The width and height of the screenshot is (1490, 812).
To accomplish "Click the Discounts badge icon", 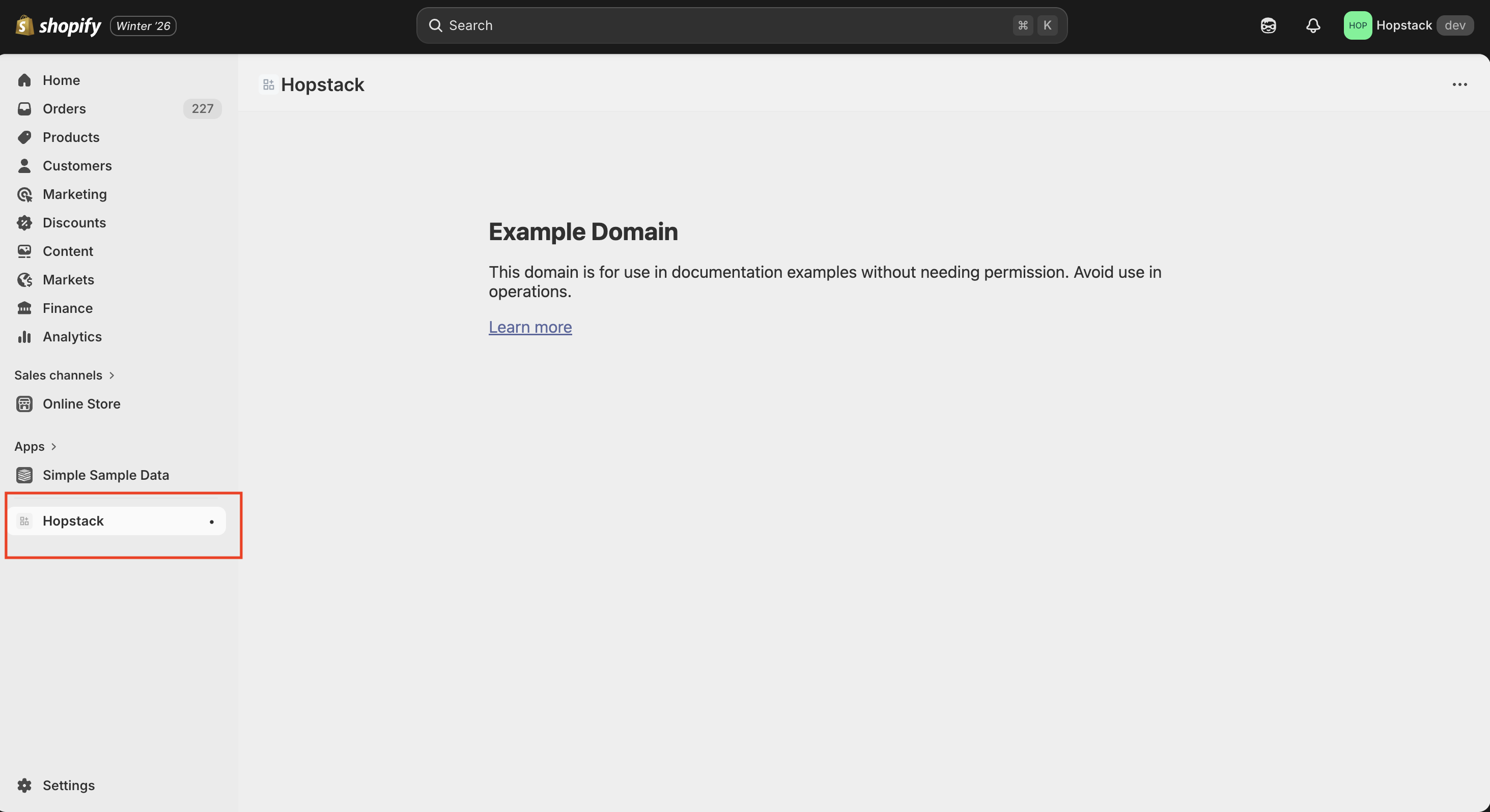I will pos(24,223).
